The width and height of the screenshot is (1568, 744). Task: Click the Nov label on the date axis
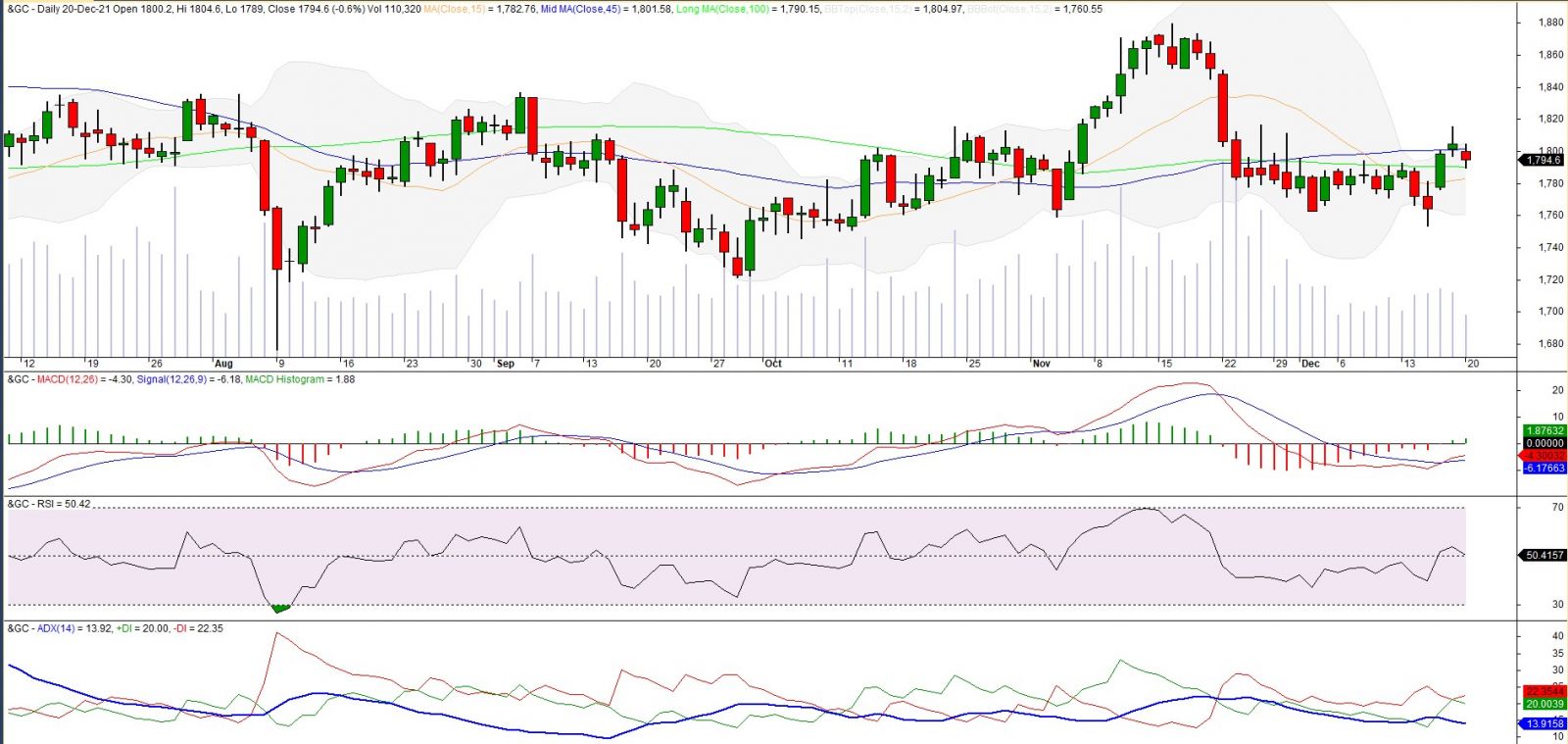[x=1041, y=364]
